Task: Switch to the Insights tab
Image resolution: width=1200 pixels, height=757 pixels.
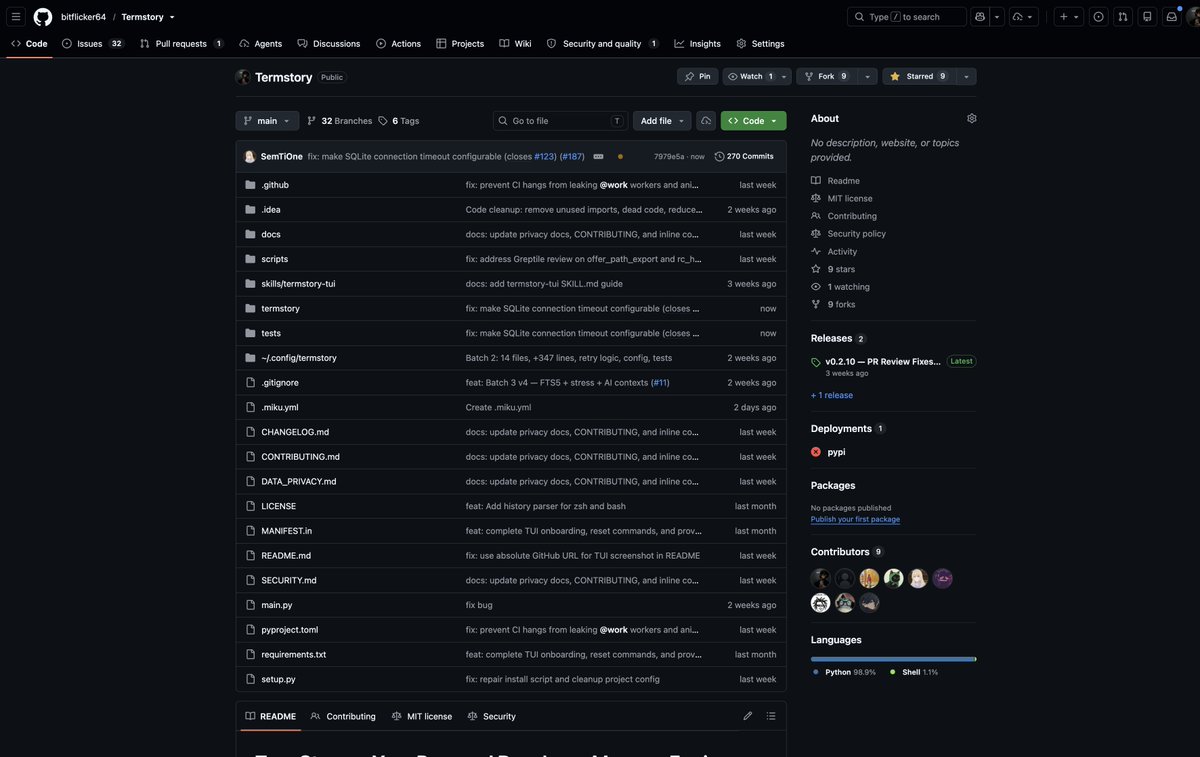Action: pos(697,44)
